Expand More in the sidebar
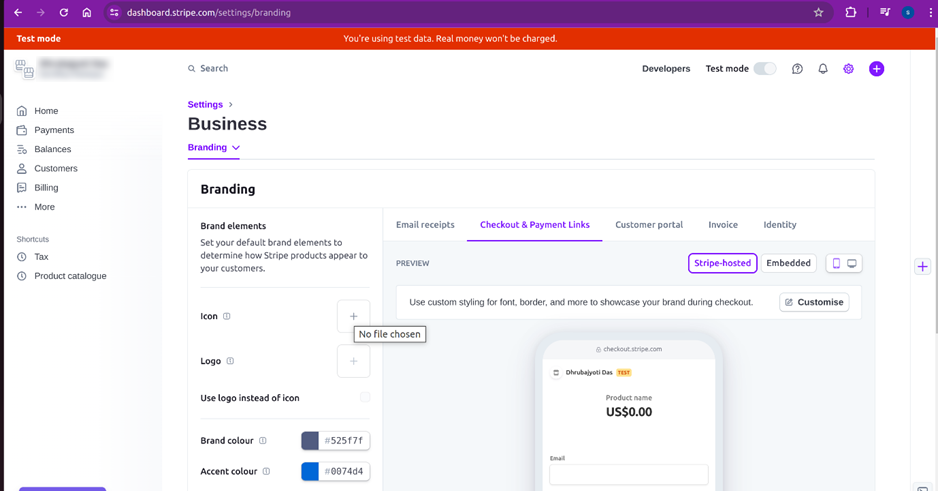The height and width of the screenshot is (491, 938). pyautogui.click(x=44, y=207)
